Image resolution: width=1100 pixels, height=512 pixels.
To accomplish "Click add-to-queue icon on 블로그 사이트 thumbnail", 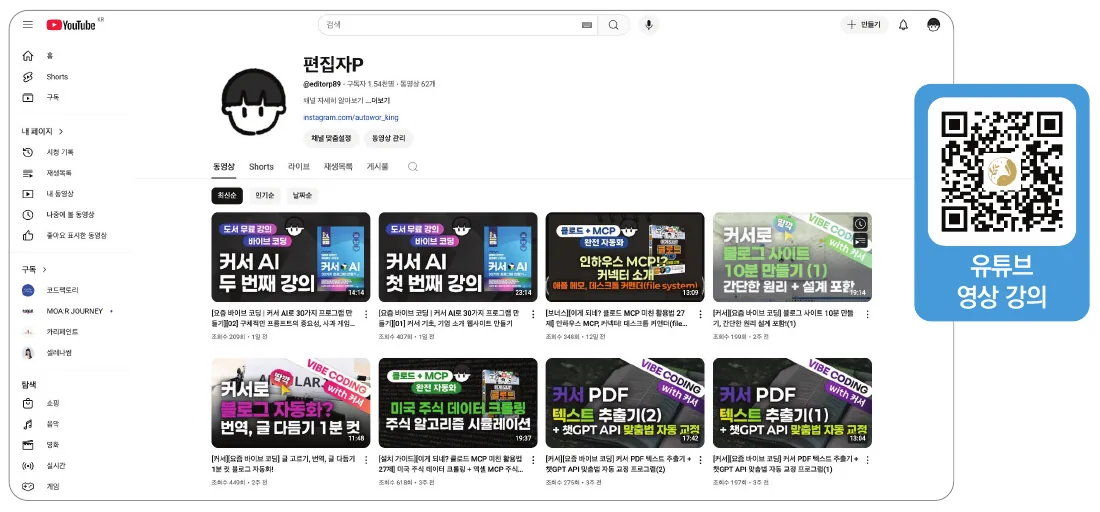I will coord(861,241).
